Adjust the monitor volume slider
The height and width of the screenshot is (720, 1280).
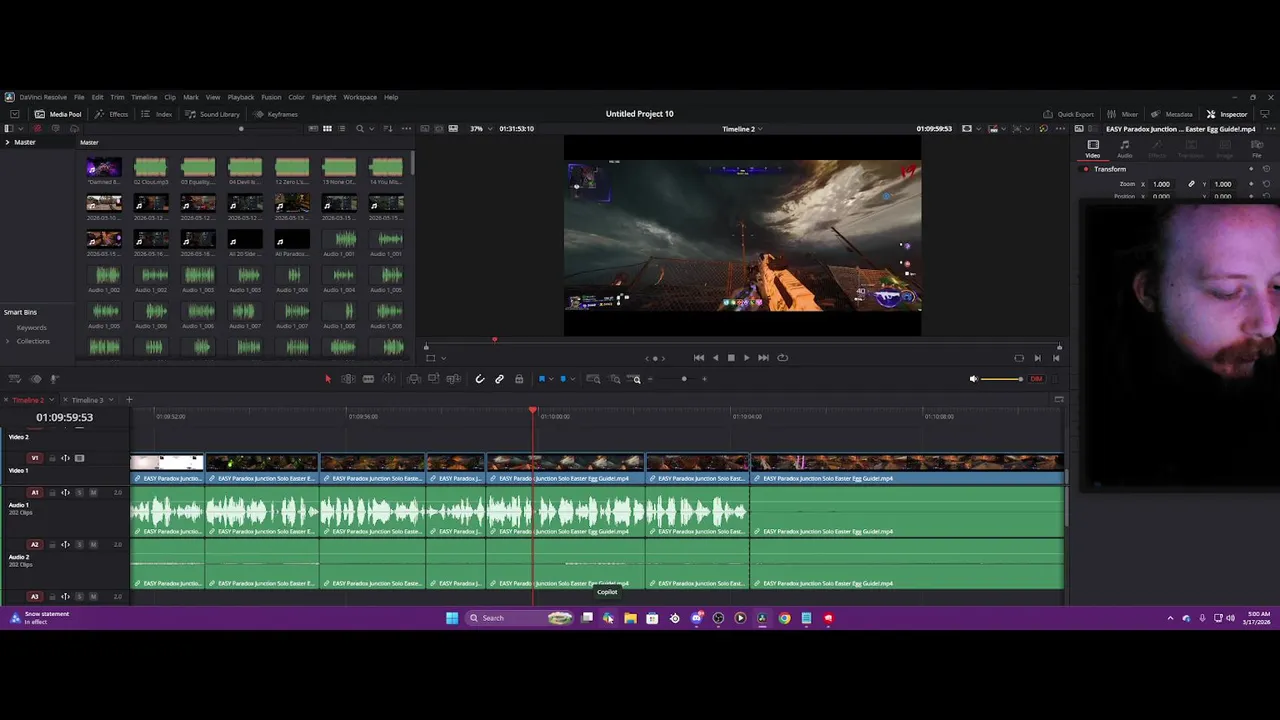pyautogui.click(x=1002, y=379)
